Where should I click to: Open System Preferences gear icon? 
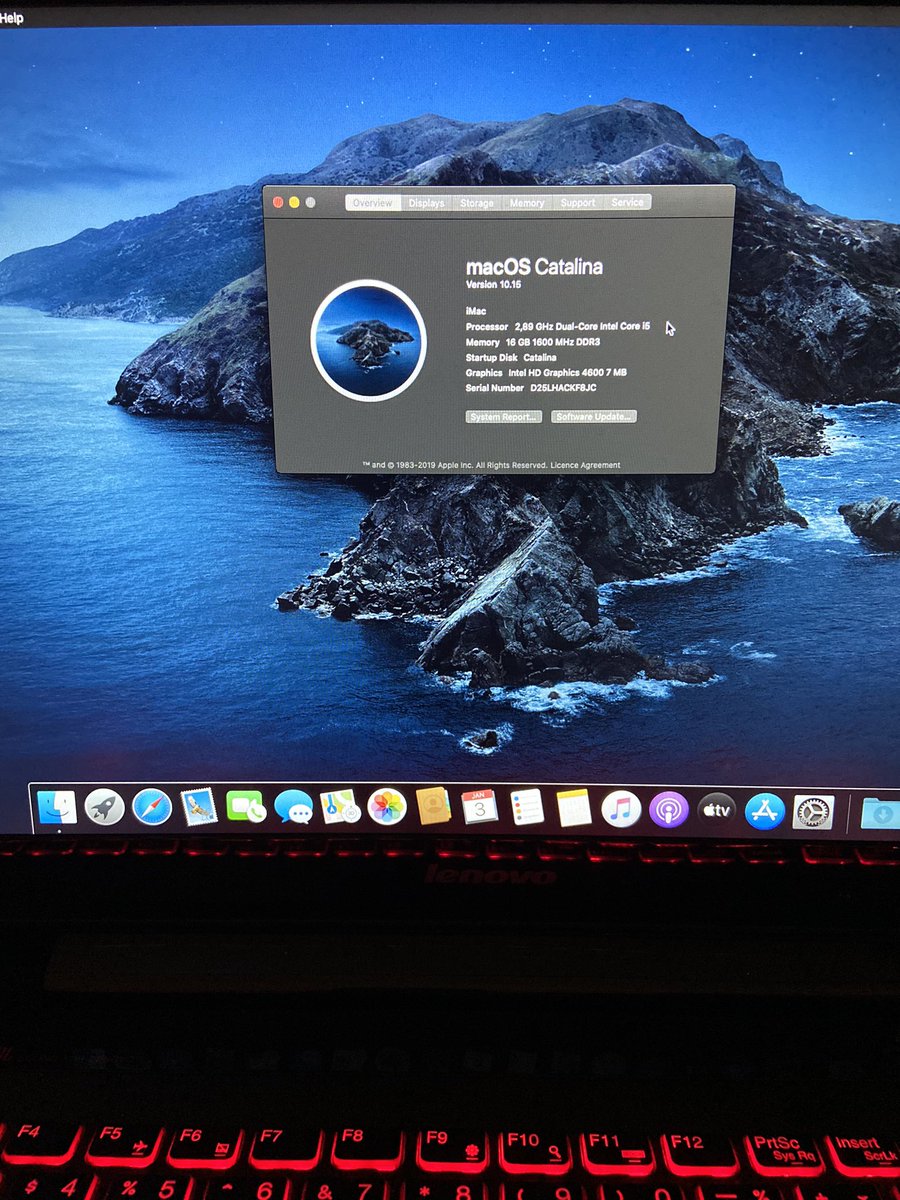[813, 811]
